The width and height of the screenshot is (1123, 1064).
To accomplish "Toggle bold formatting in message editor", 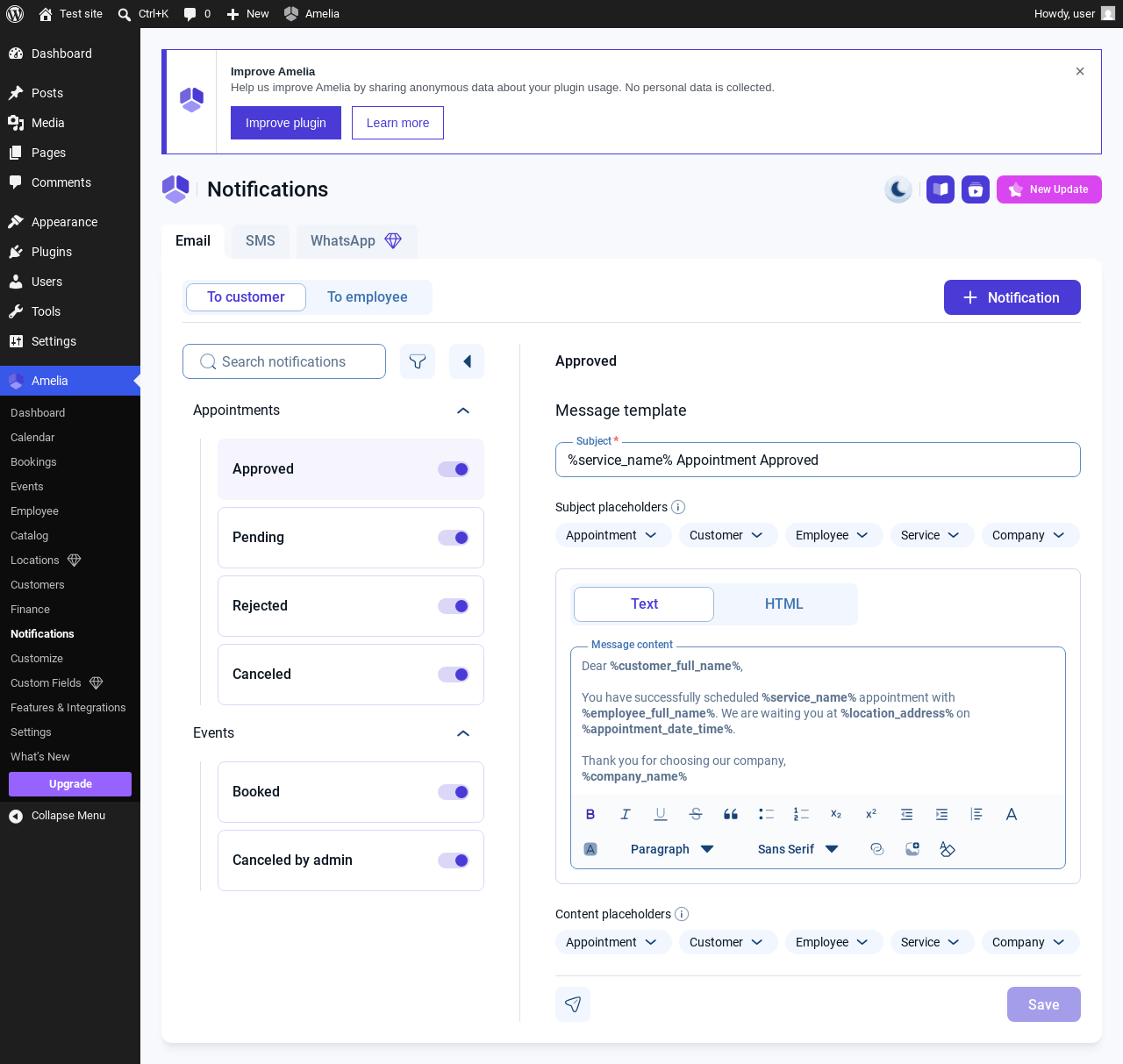I will tap(590, 814).
